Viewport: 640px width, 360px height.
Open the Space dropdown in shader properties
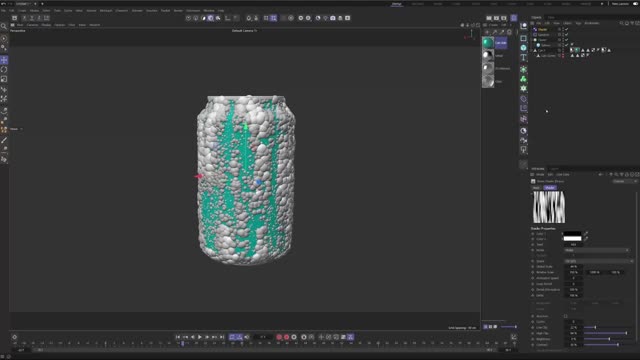[x=598, y=261]
